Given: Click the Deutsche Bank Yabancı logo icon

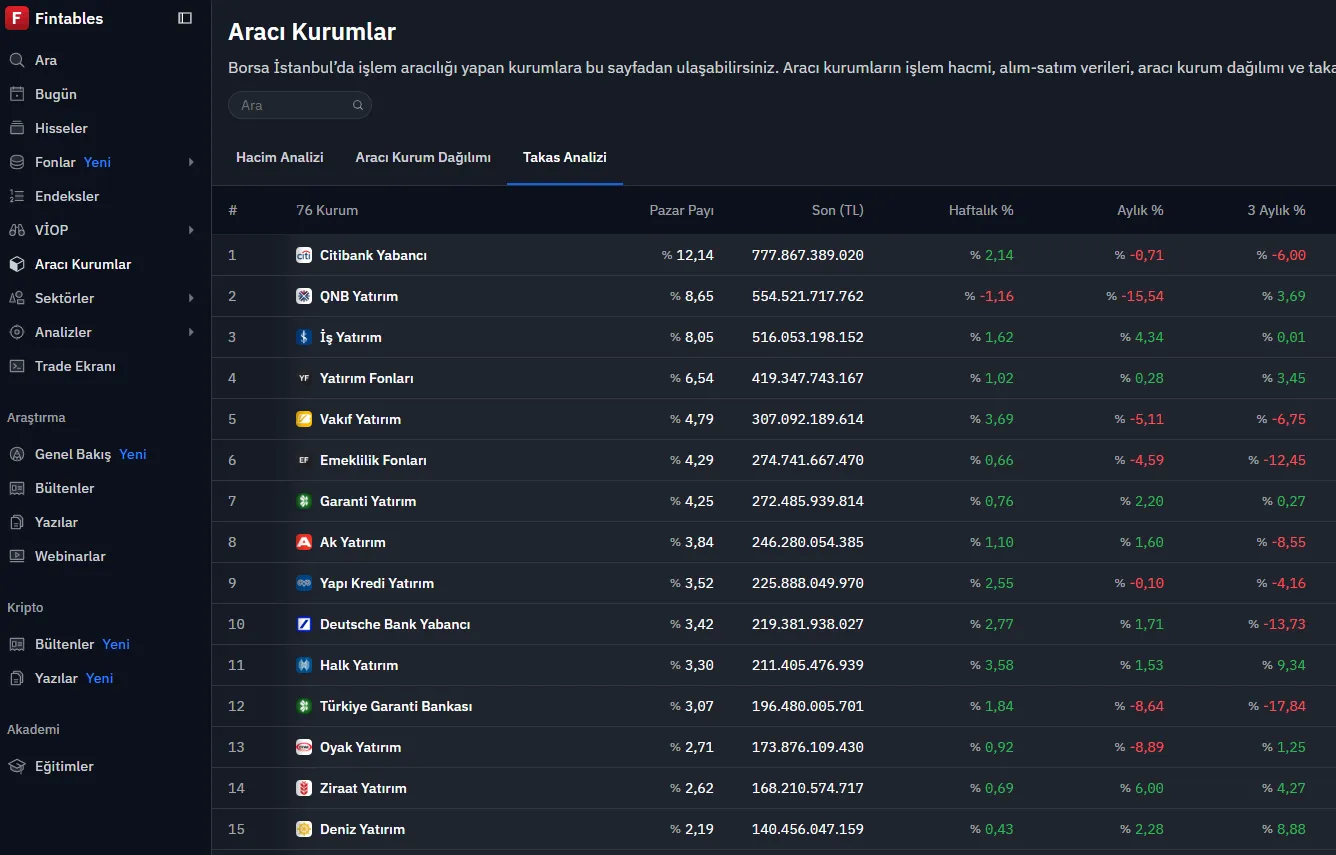Looking at the screenshot, I should (304, 624).
